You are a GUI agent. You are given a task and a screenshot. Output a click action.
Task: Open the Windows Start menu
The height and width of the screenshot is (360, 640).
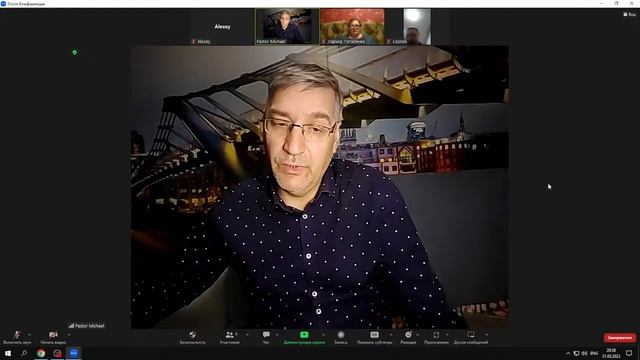[x=8, y=353]
